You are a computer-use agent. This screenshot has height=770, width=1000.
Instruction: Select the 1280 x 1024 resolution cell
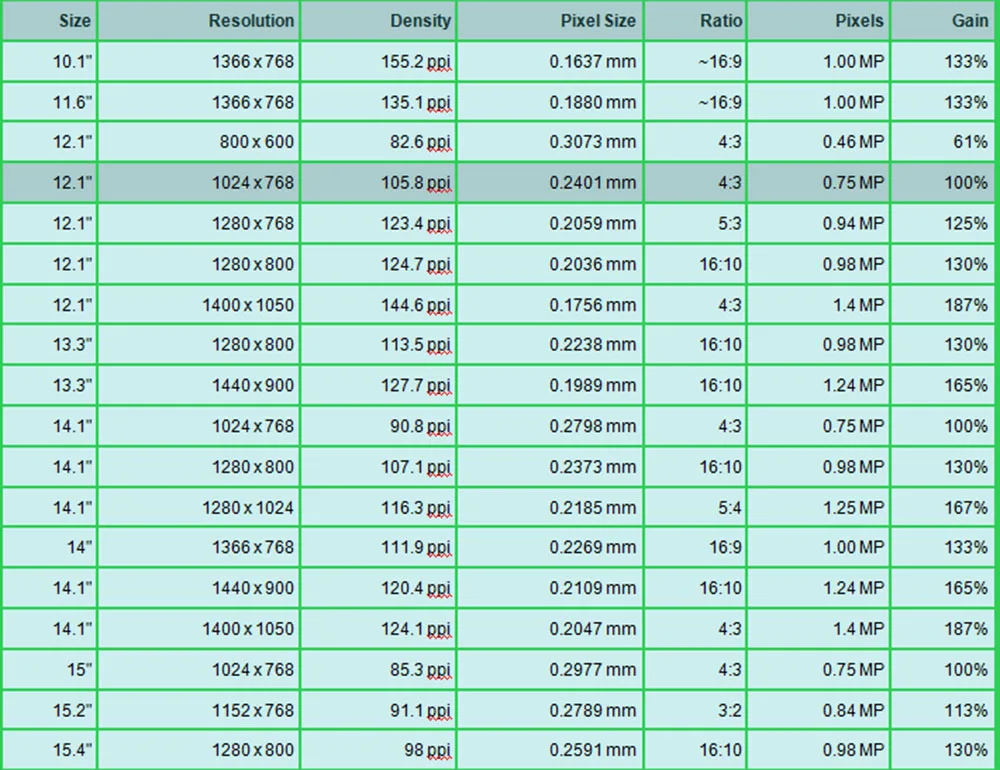click(199, 508)
